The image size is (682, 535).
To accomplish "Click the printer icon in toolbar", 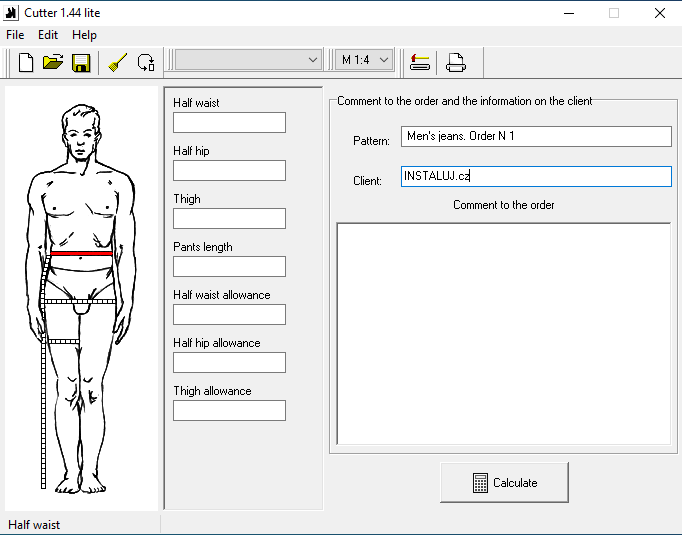I will click(x=456, y=62).
